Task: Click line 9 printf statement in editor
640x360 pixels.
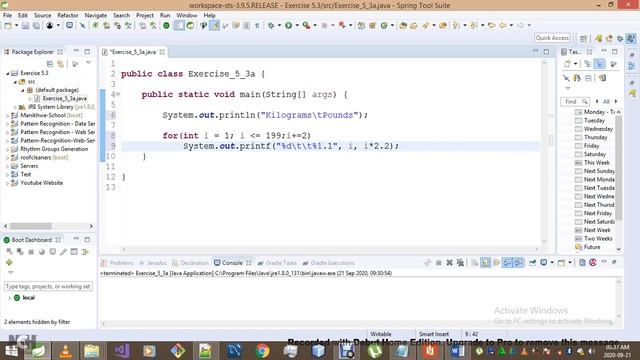Action: (x=291, y=146)
